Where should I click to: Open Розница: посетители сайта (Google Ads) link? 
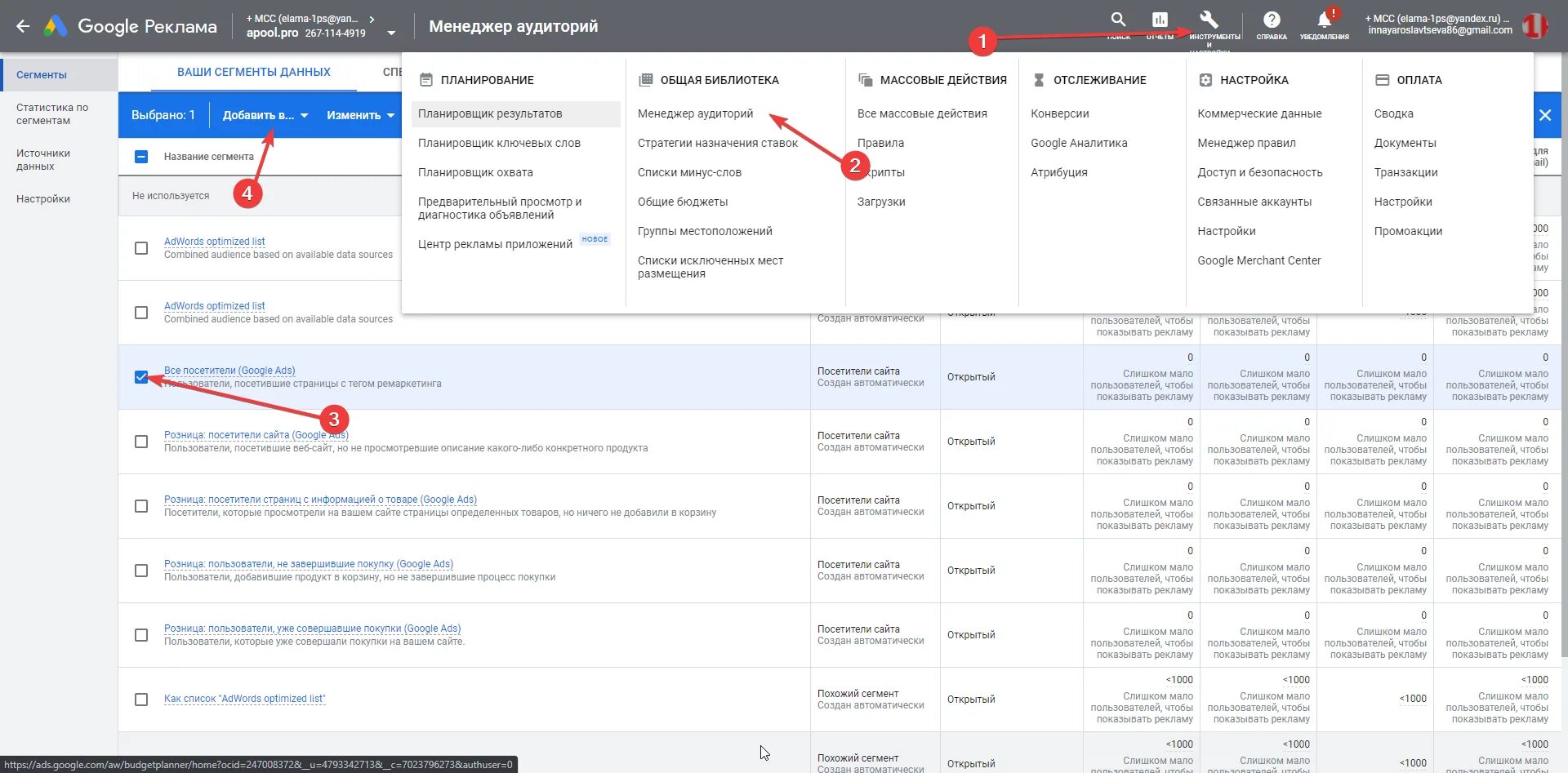point(256,435)
